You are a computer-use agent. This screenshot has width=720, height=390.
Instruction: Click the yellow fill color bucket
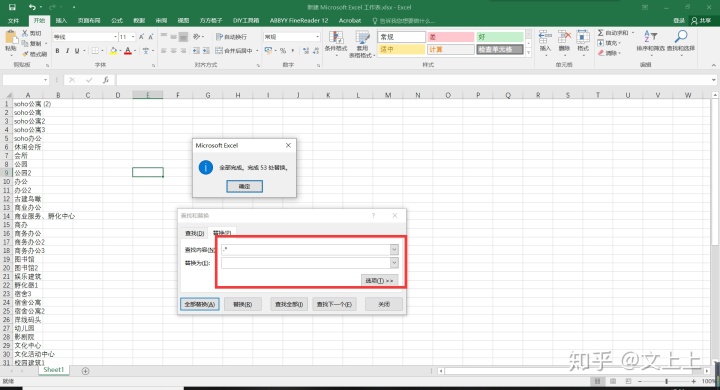[x=113, y=51]
